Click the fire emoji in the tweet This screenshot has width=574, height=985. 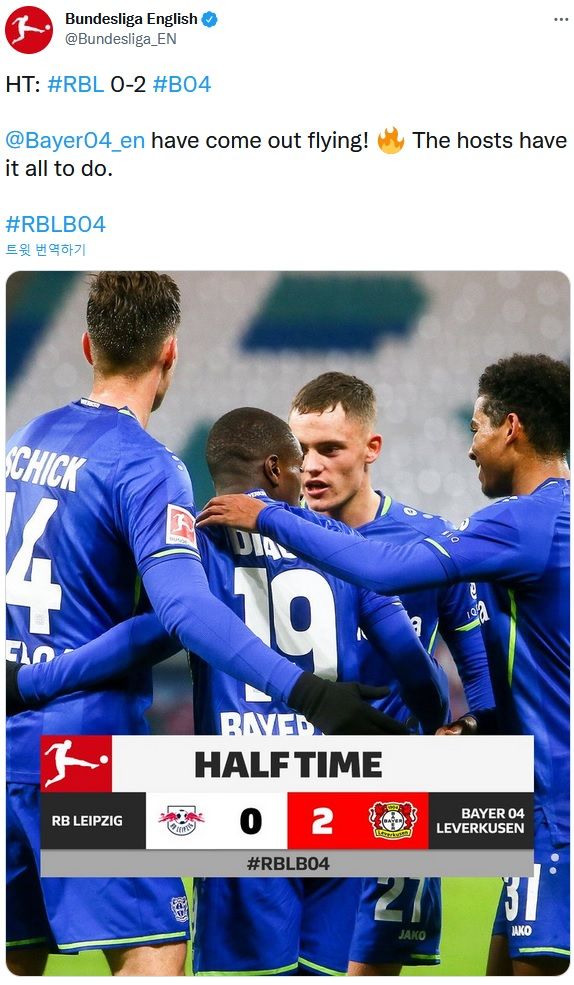(391, 140)
